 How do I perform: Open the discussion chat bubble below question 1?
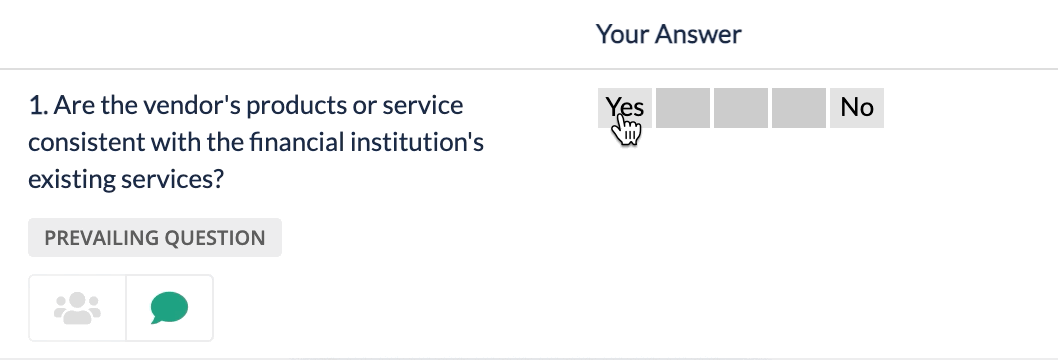[169, 308]
